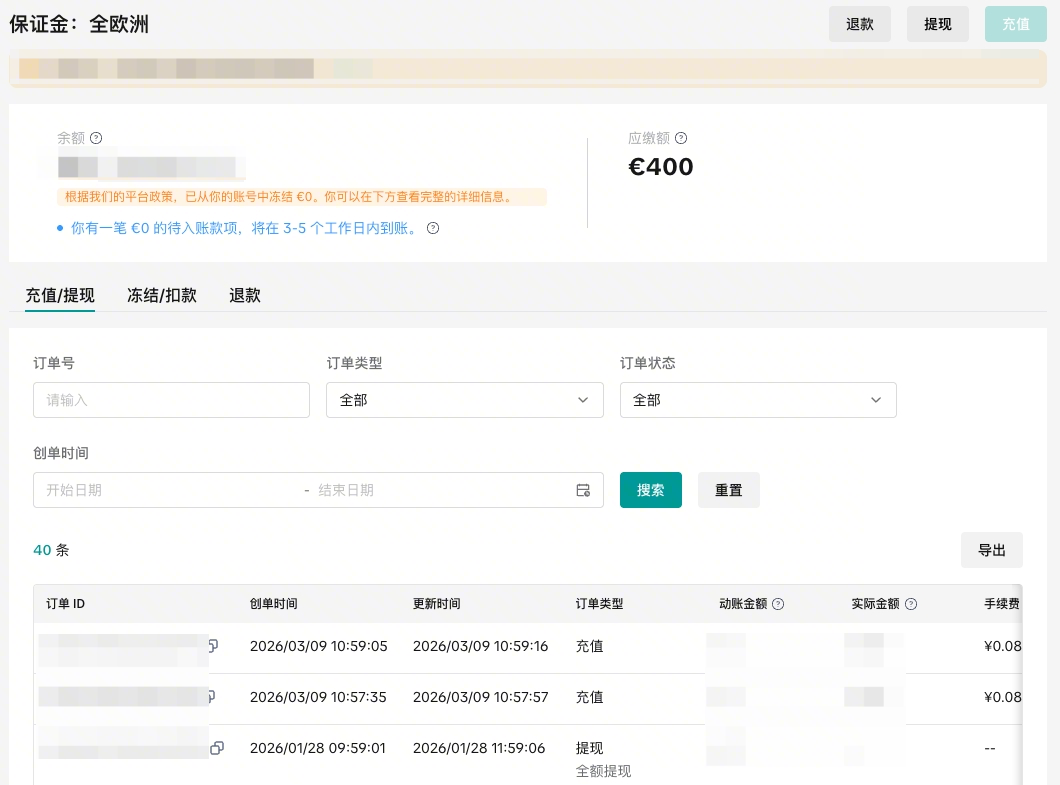Click the help icon beside 实际金额 column header
The width and height of the screenshot is (1060, 785).
[x=911, y=604]
